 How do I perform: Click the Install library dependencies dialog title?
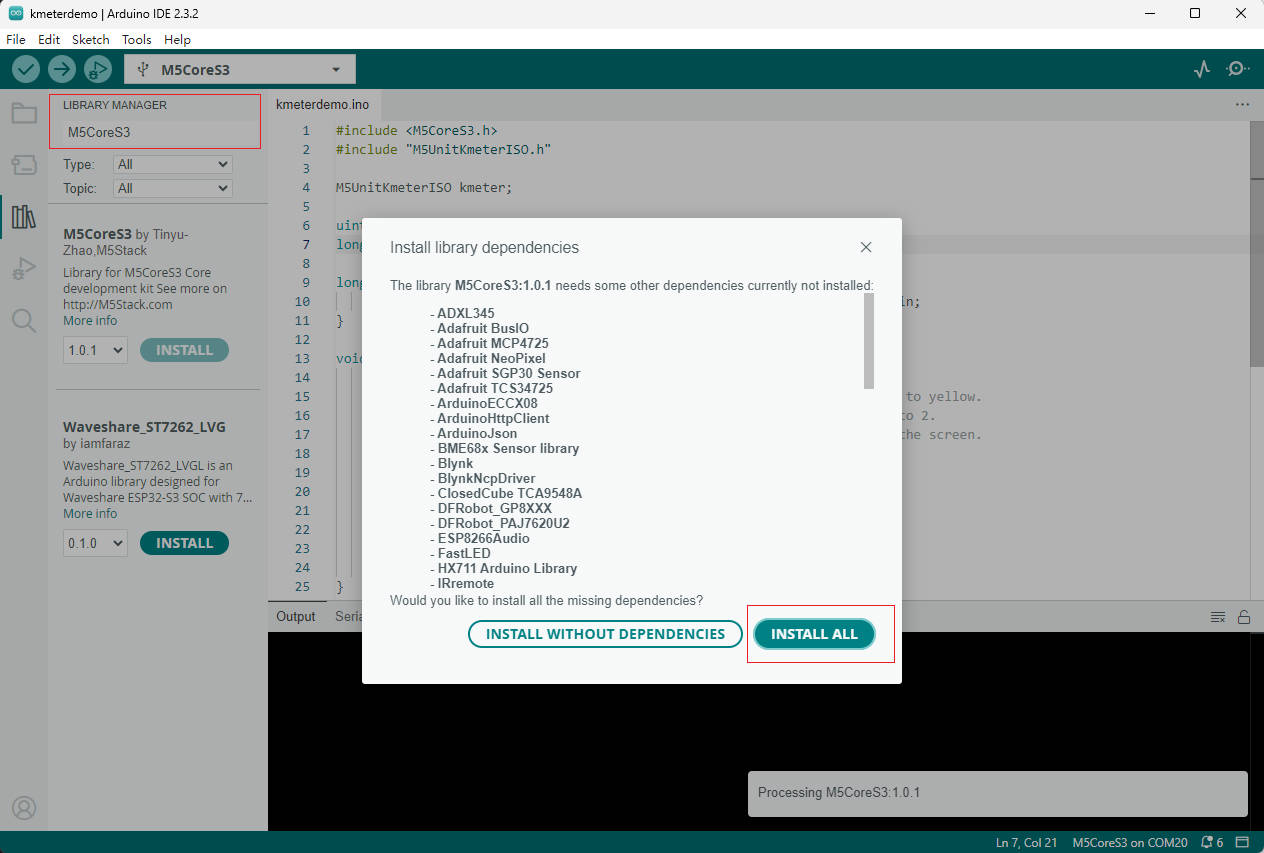[x=484, y=247]
